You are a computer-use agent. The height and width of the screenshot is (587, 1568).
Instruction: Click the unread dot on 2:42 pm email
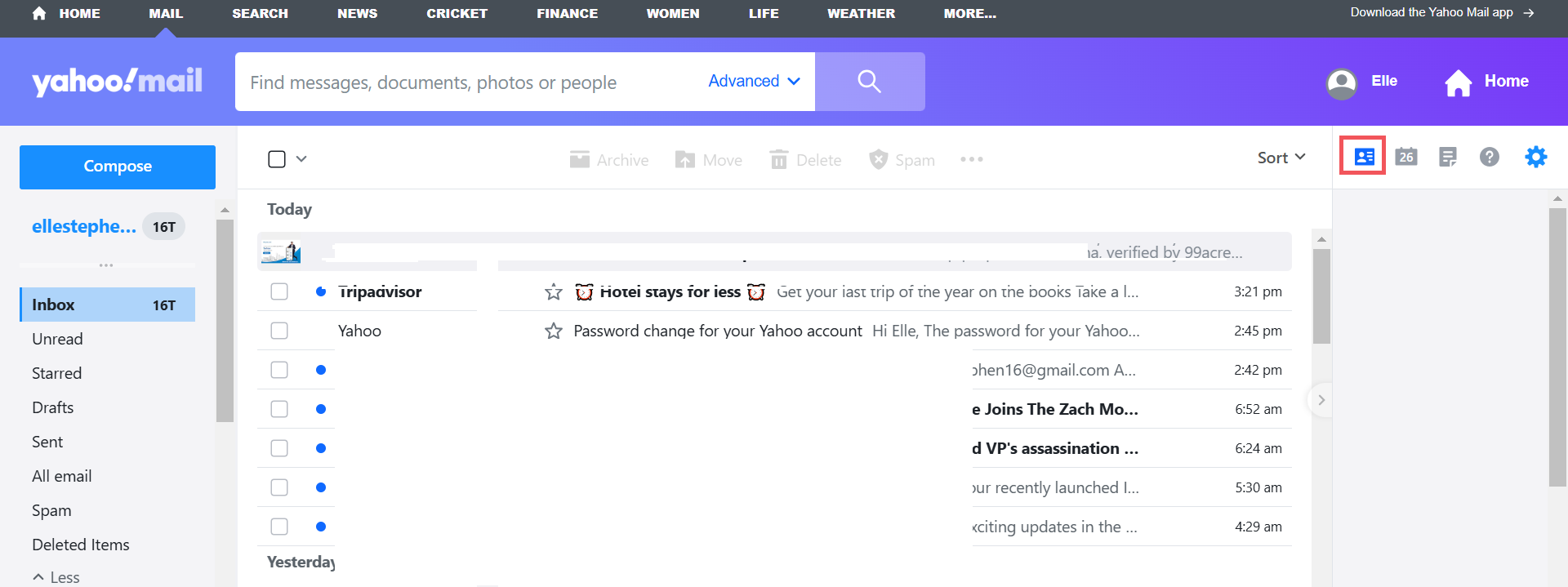pos(321,370)
